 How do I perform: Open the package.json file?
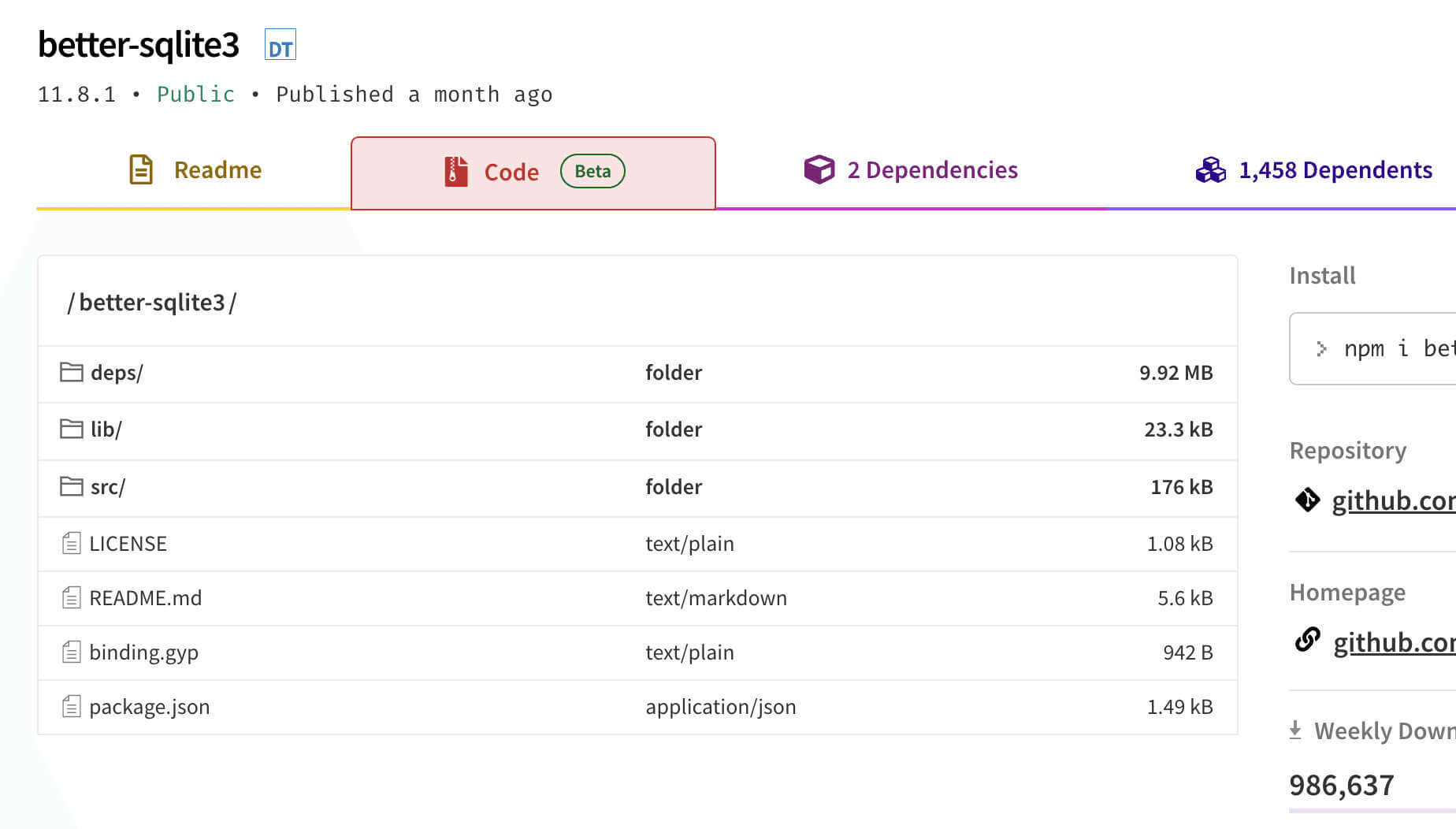point(149,707)
